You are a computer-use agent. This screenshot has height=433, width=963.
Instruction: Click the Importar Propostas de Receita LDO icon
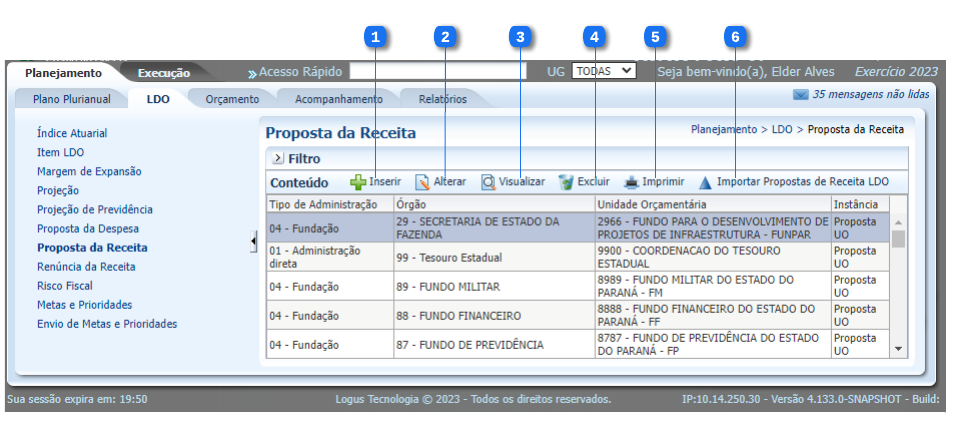pyautogui.click(x=705, y=182)
